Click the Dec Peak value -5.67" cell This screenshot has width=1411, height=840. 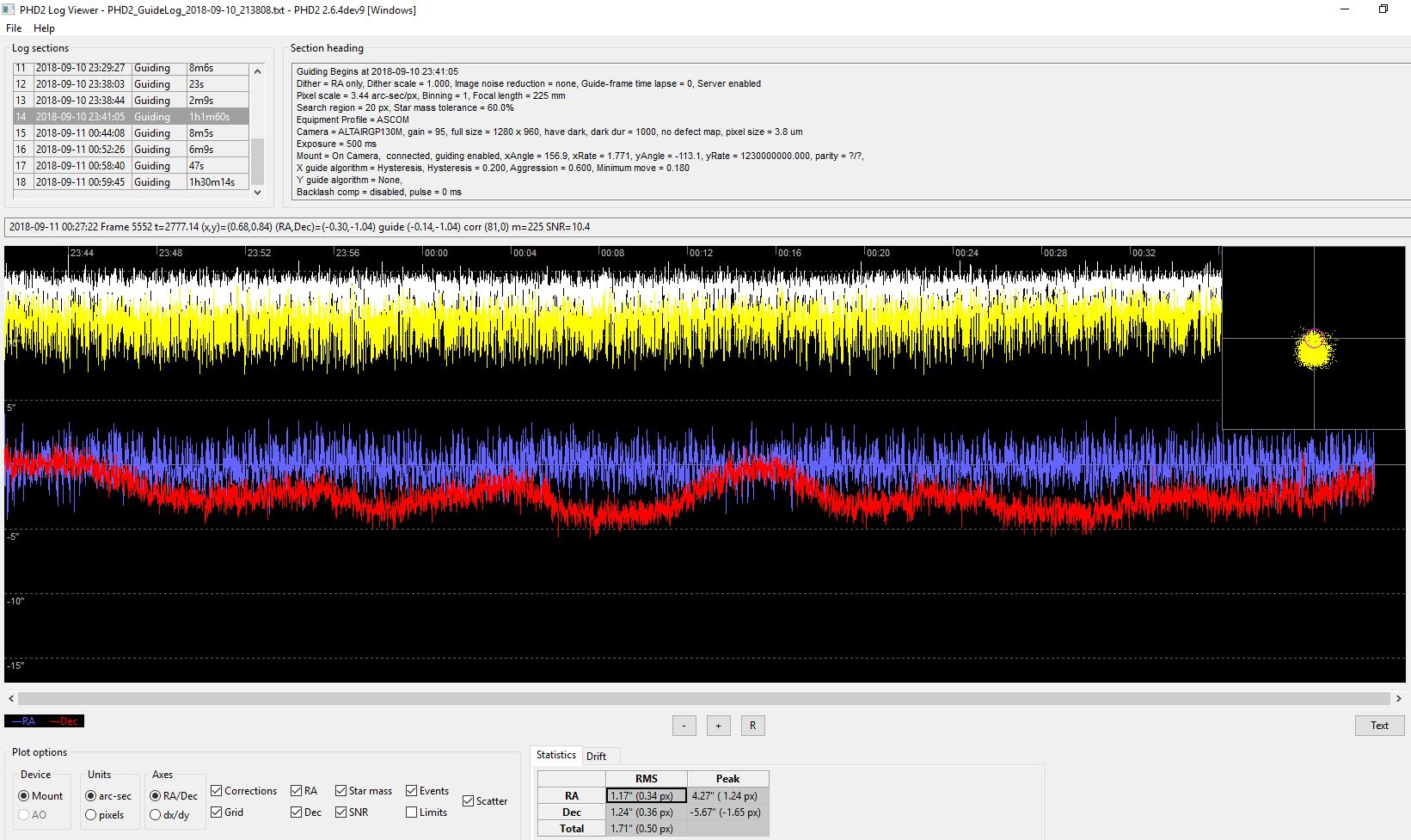[728, 812]
